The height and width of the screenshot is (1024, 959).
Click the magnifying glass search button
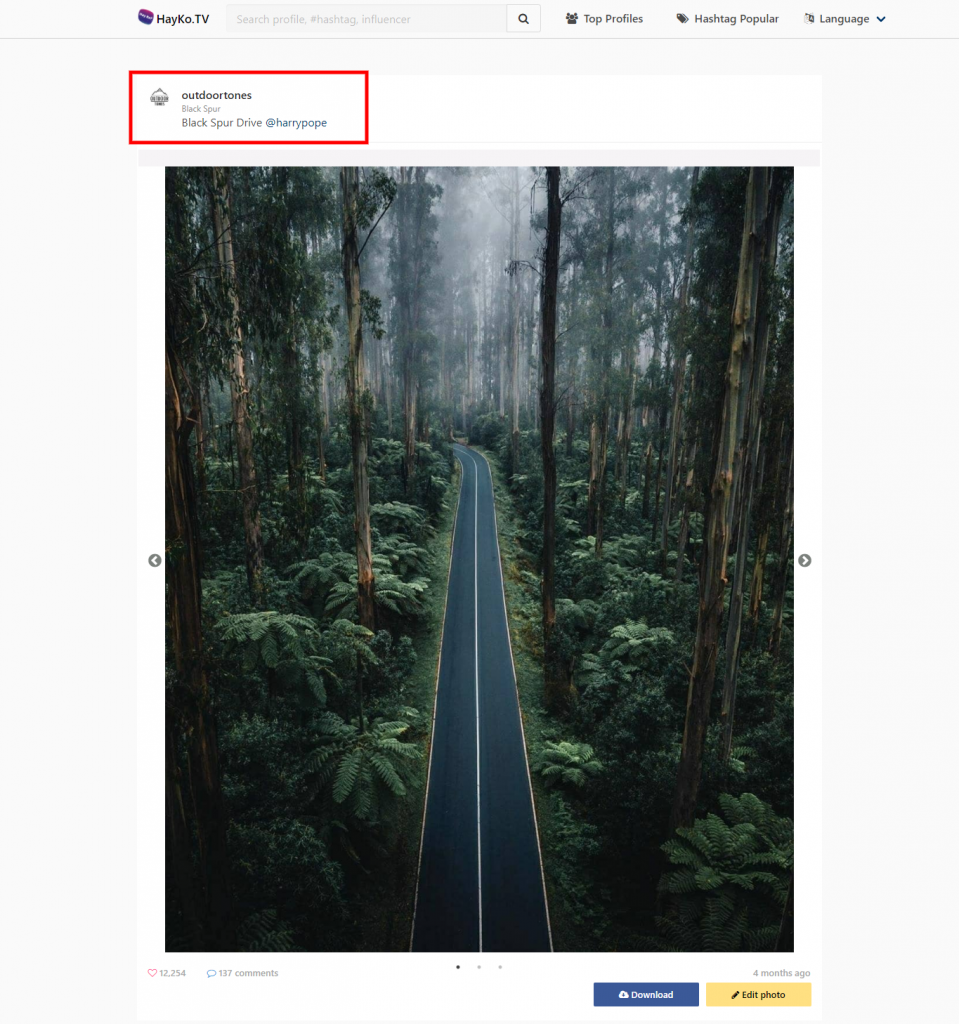point(523,19)
